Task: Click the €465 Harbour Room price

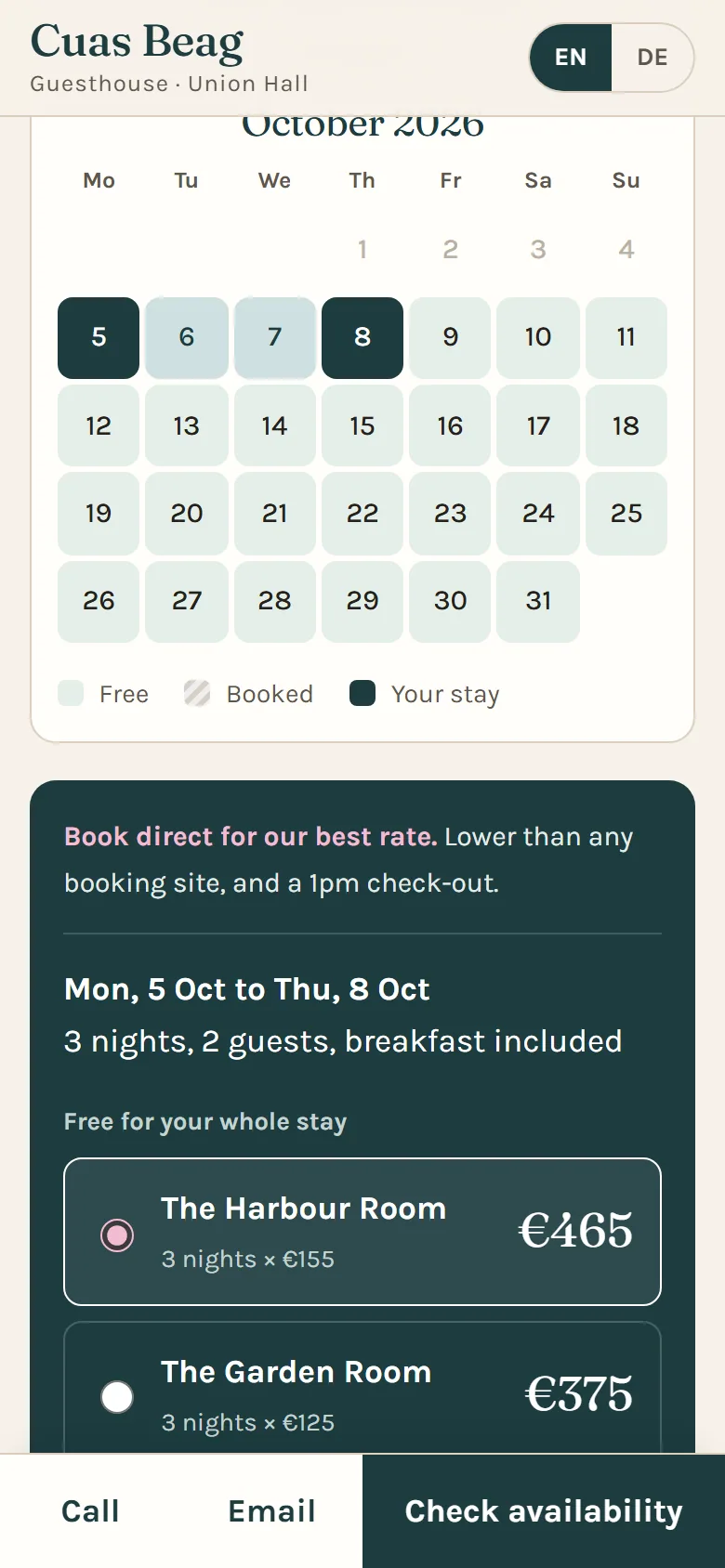Action: tap(575, 1232)
